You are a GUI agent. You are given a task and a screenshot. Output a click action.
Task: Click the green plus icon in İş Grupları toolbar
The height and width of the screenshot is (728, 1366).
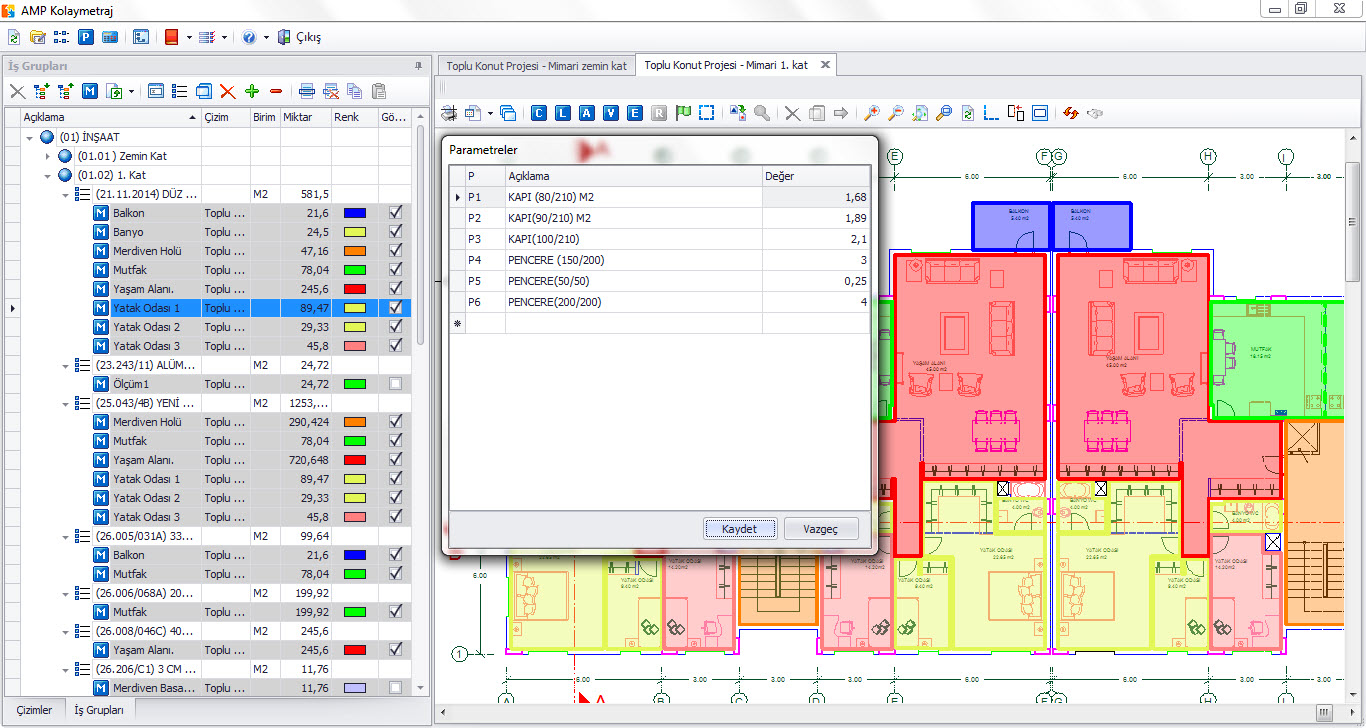252,91
